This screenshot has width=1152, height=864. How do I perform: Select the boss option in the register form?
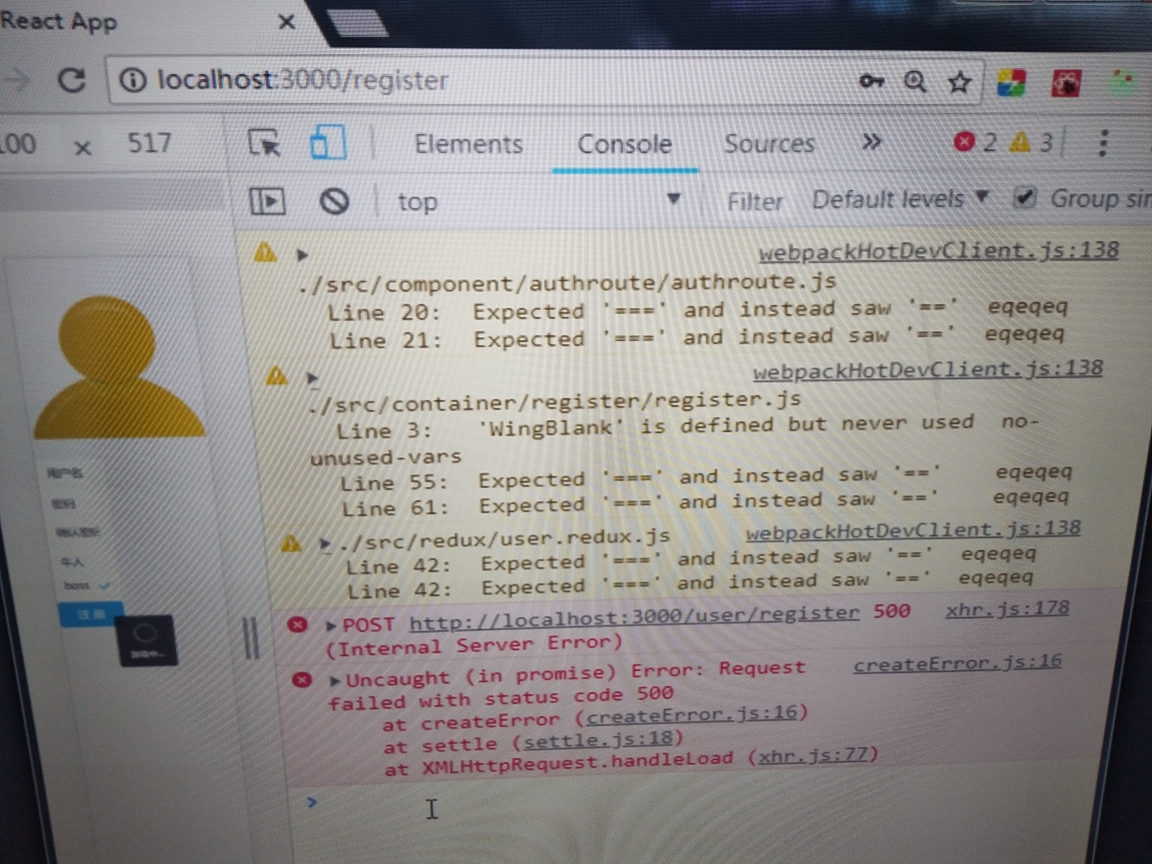click(x=87, y=586)
